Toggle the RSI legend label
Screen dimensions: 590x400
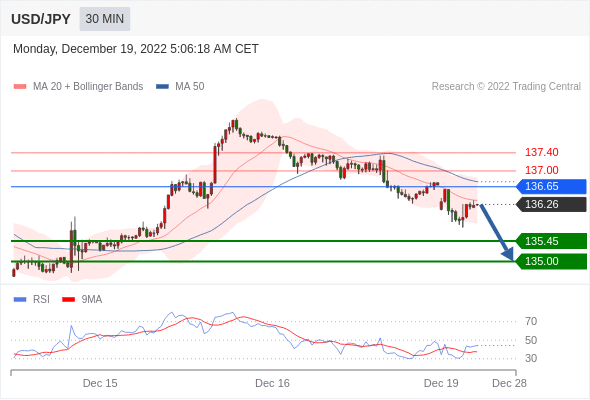click(41, 300)
